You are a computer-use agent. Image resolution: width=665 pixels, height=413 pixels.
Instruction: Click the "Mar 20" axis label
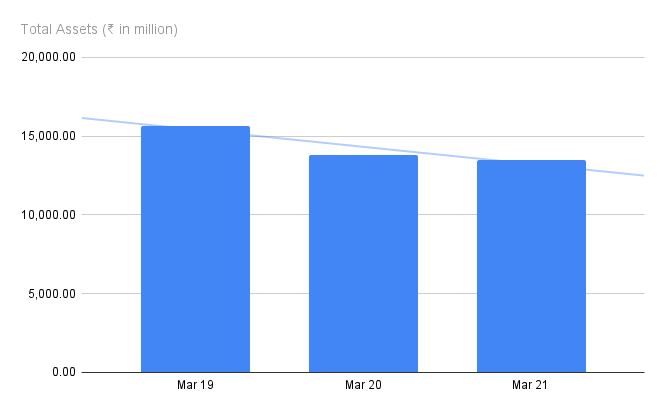point(363,385)
